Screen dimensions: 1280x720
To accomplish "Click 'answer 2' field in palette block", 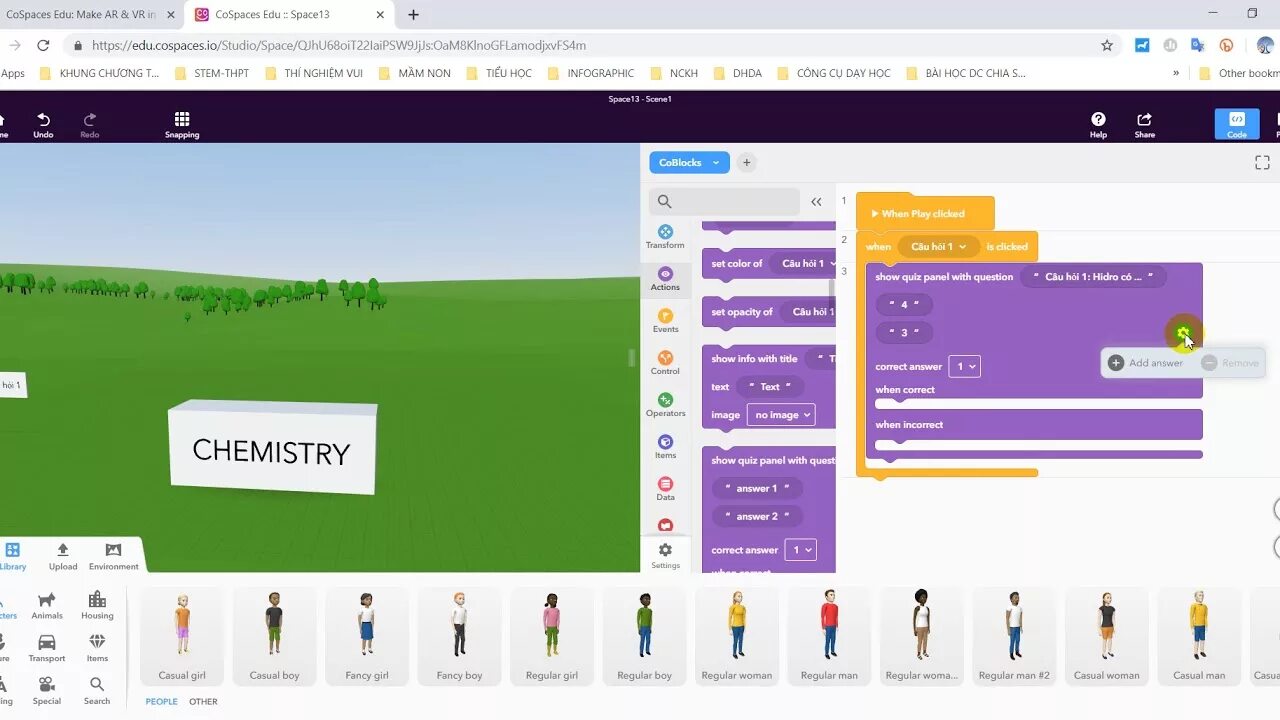I will tap(757, 516).
